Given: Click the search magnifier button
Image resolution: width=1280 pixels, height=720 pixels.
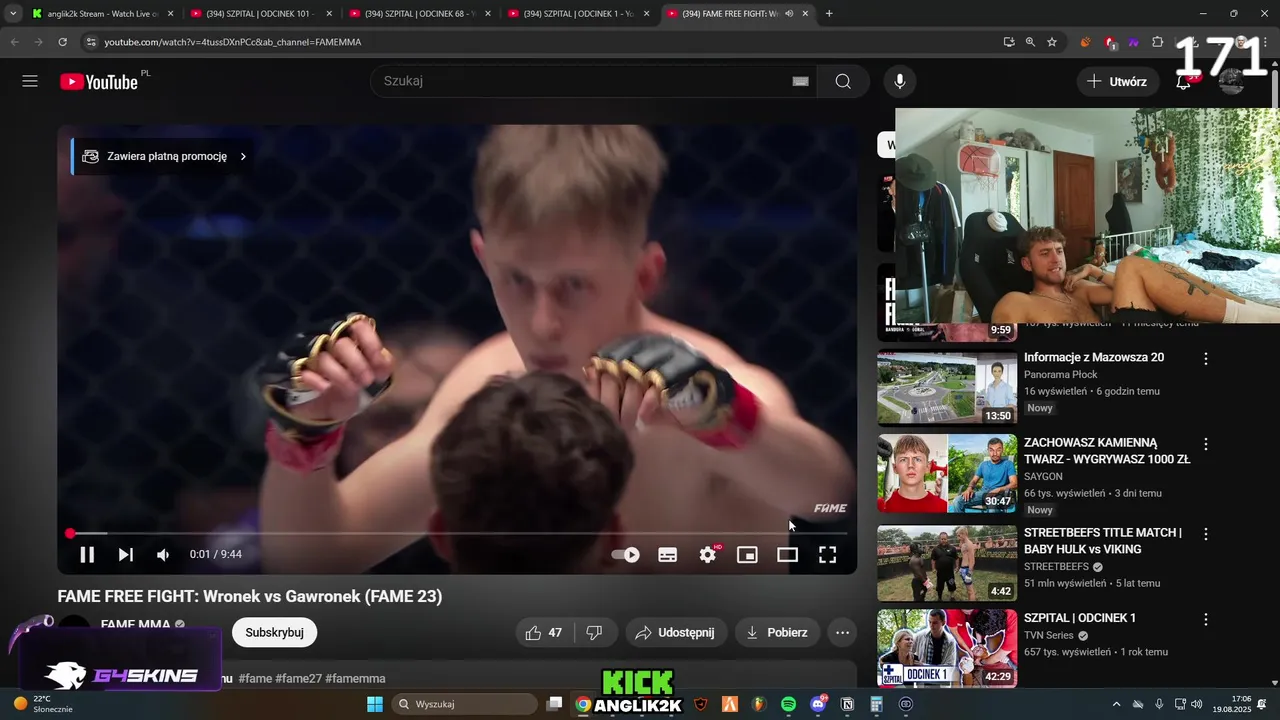Looking at the screenshot, I should coord(843,81).
